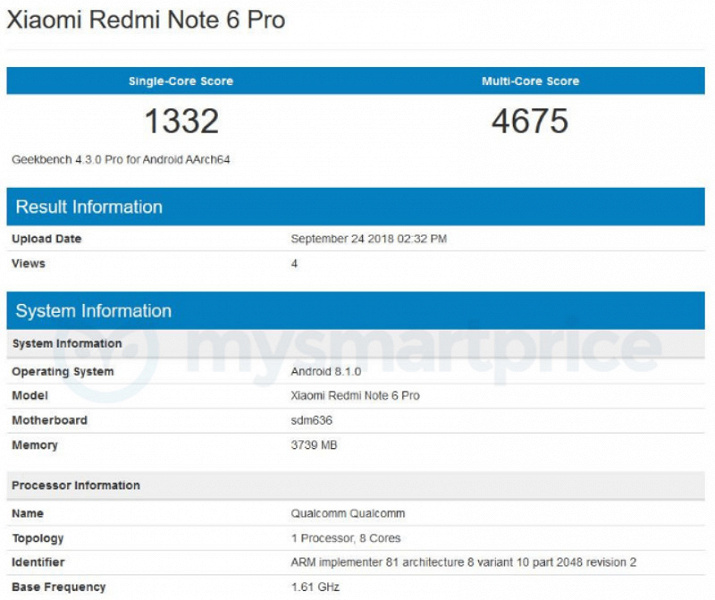Click the Model value Xiaomi Redmi Note 6 Pro
The image size is (715, 600).
355,395
